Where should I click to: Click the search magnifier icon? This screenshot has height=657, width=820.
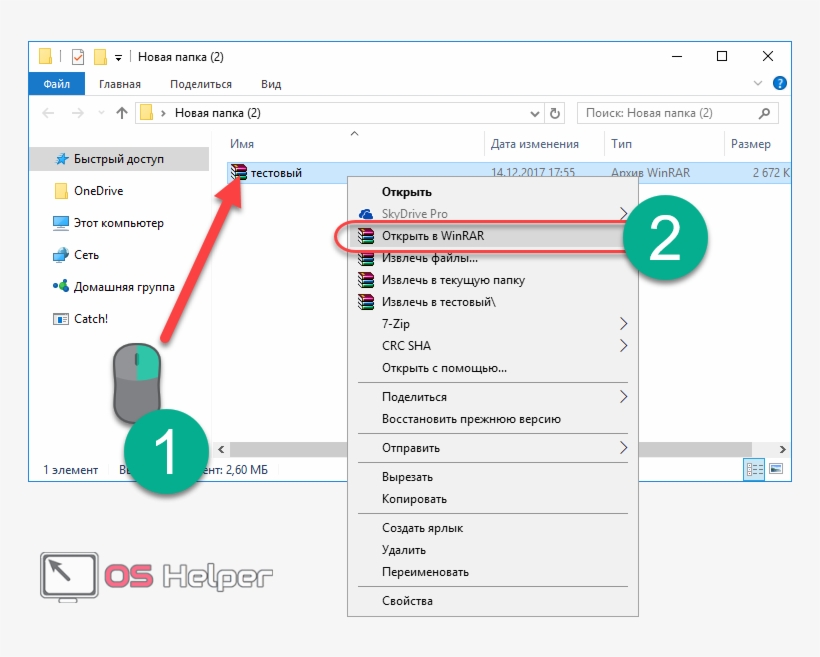click(765, 113)
